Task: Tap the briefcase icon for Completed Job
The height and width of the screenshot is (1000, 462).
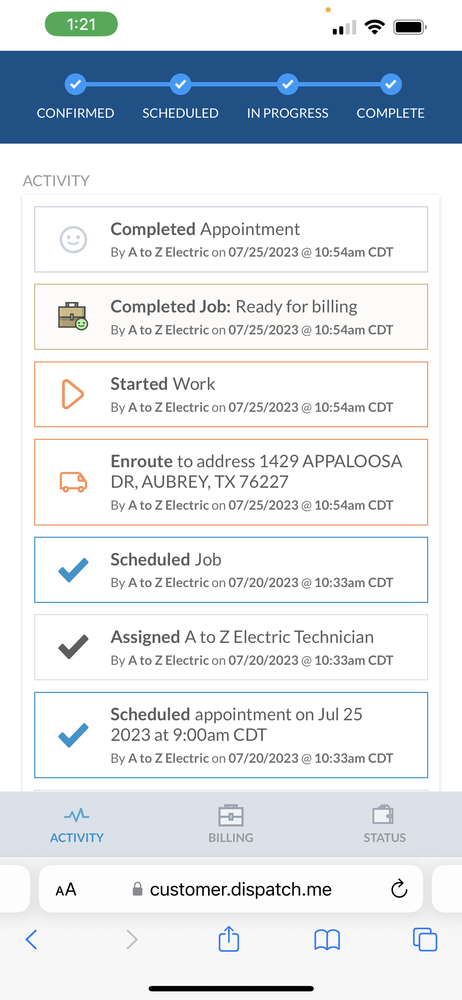Action: click(73, 317)
